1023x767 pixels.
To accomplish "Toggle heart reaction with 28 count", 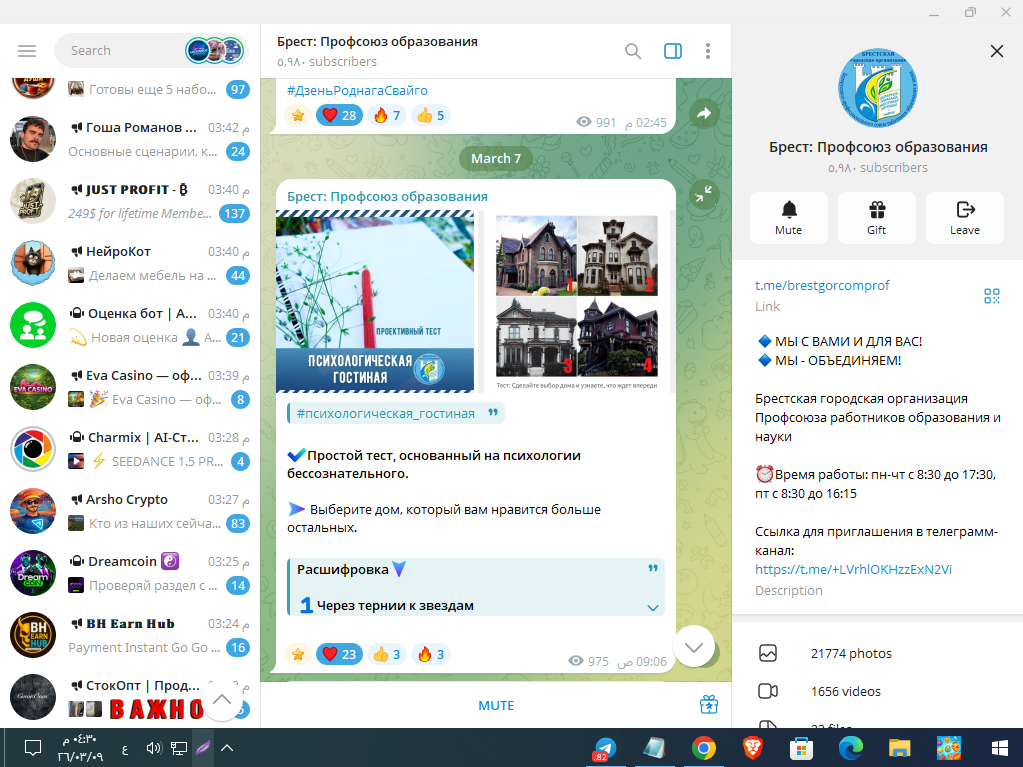I will (x=339, y=115).
